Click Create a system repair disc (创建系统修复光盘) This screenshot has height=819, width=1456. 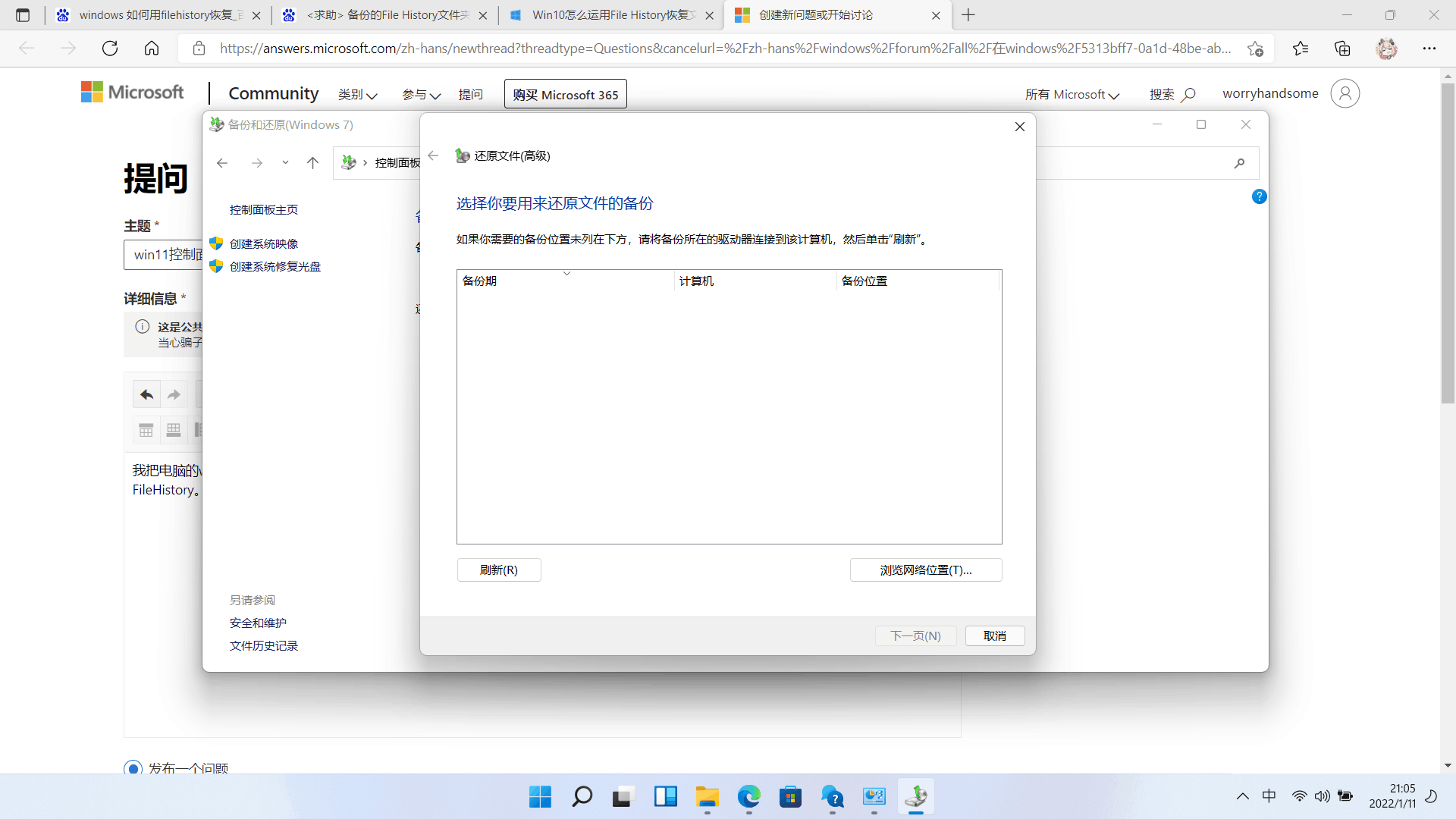click(275, 266)
